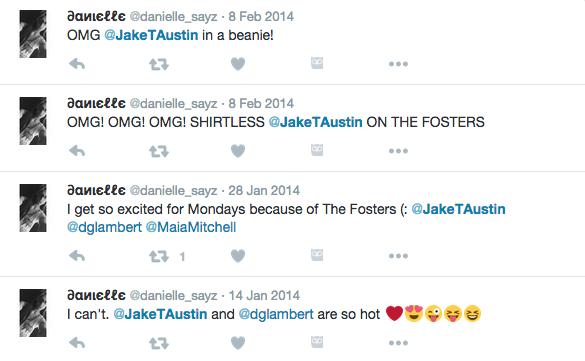The image size is (585, 361).
Task: Retweet the "excited for Mondays" tweet
Action: click(159, 256)
